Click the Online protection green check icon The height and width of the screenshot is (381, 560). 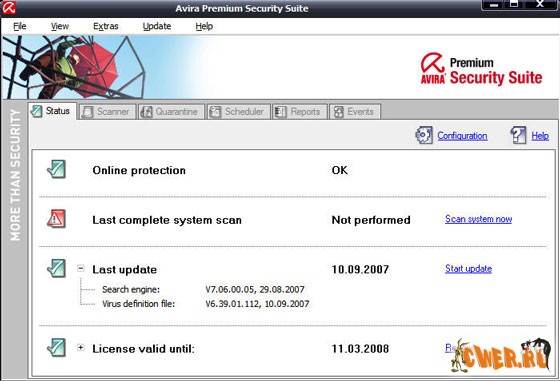[x=56, y=169]
